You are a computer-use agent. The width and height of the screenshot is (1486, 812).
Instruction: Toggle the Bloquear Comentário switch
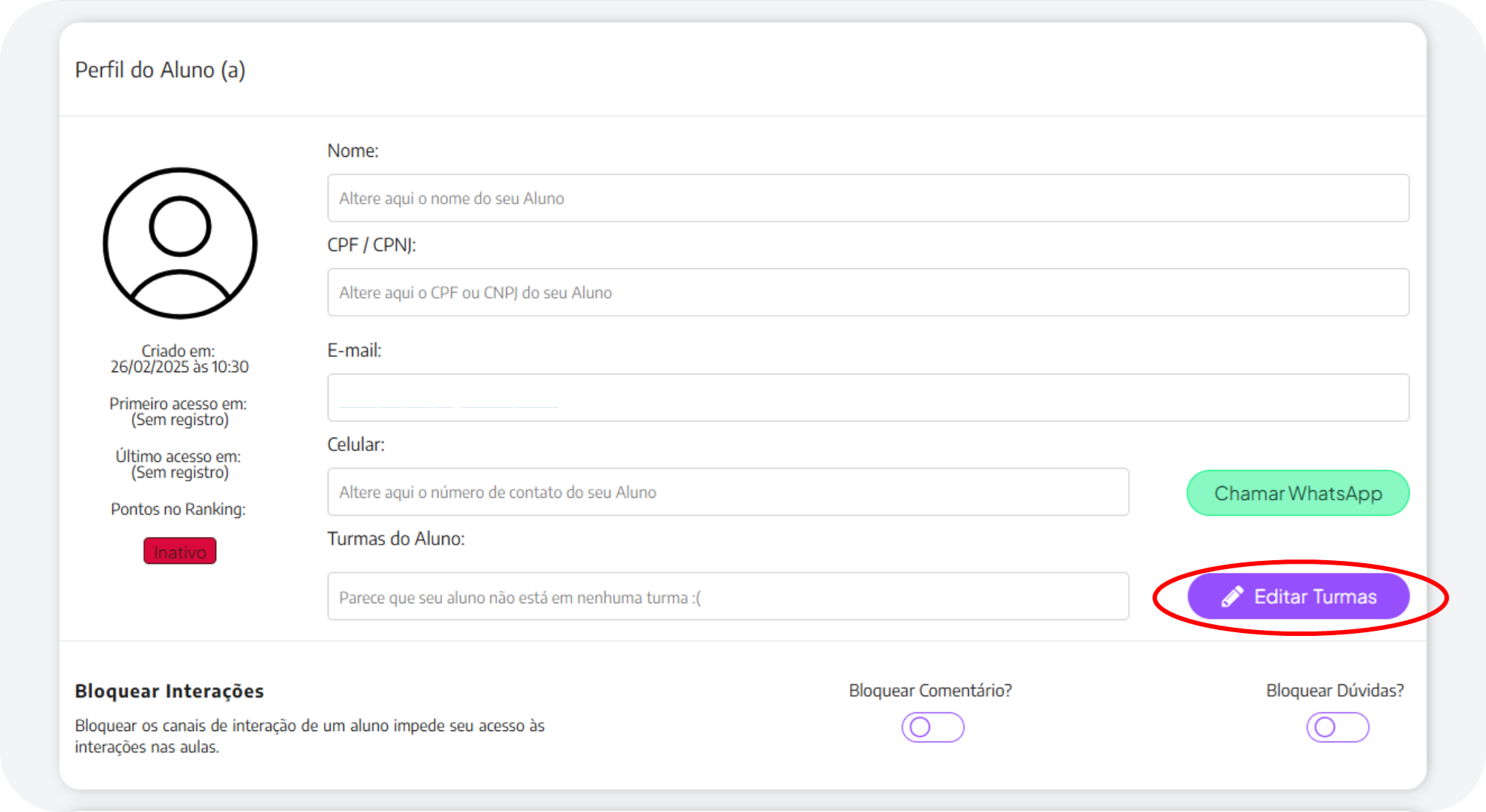click(932, 727)
